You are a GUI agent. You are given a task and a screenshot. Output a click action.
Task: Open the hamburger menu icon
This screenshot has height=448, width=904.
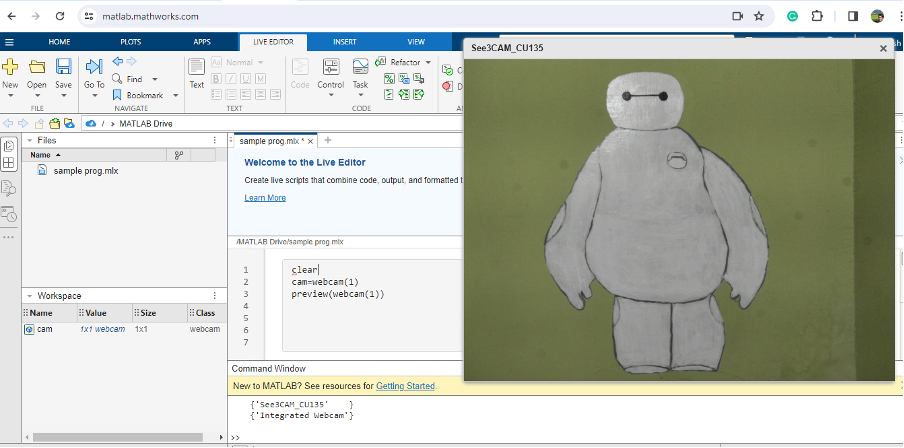pos(9,42)
